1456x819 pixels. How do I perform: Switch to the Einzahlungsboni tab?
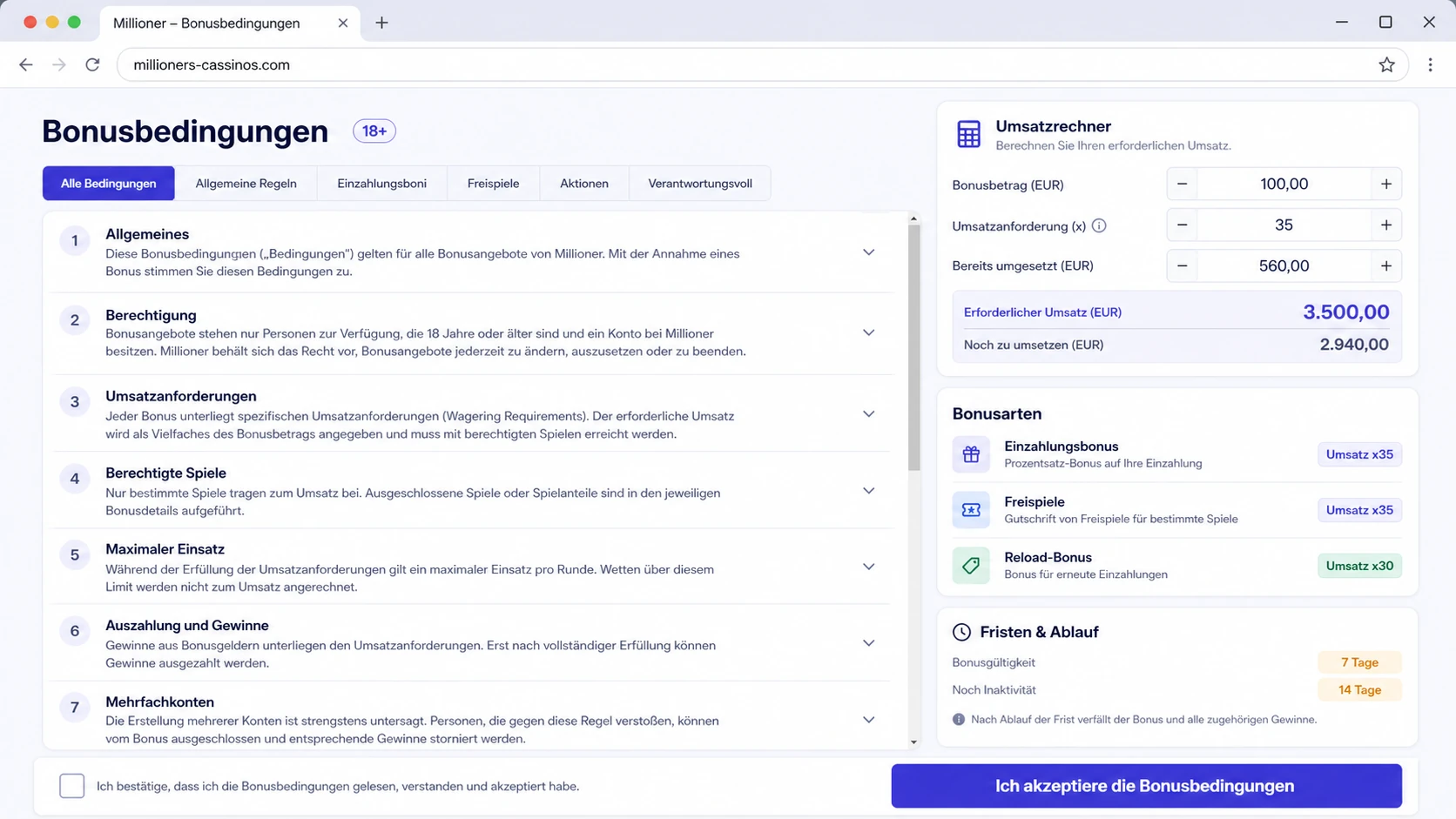382,184
